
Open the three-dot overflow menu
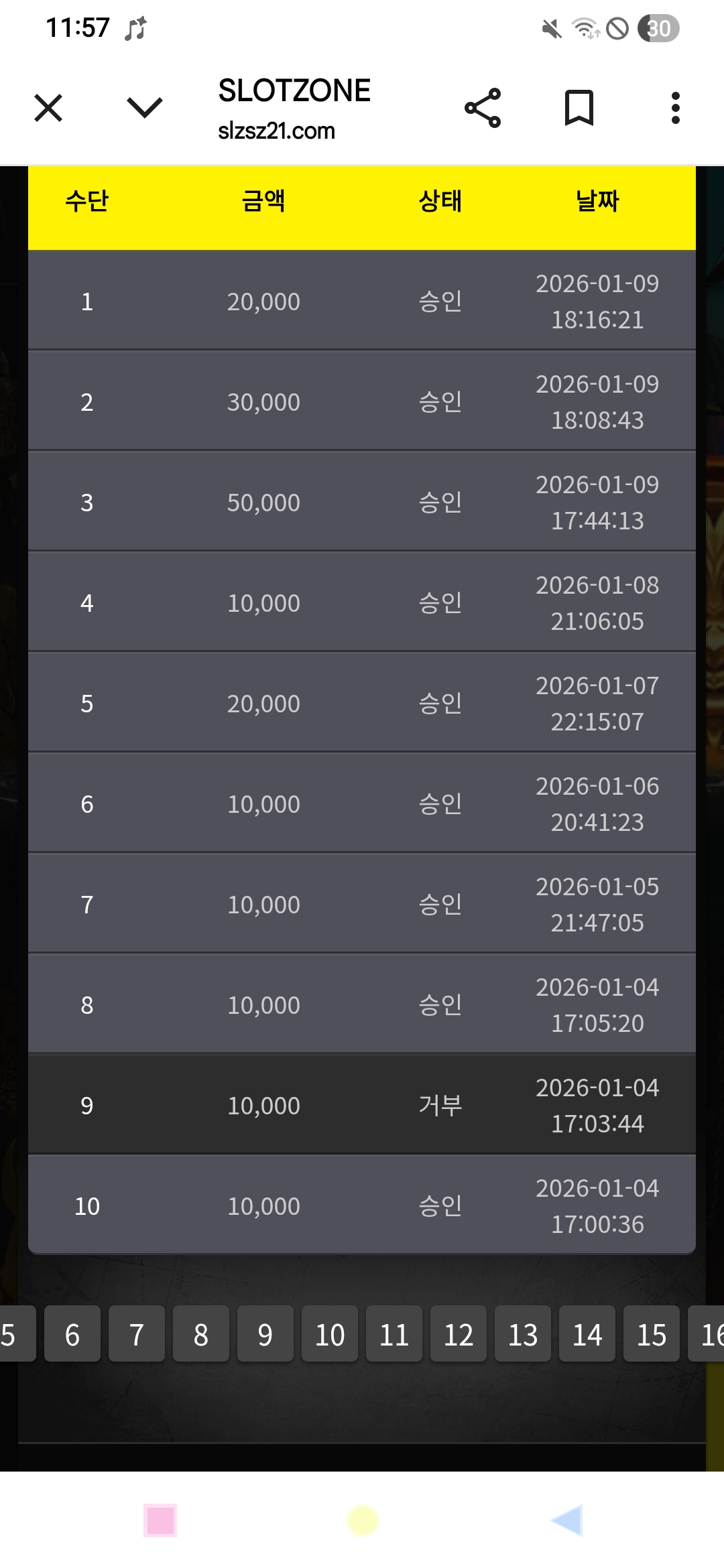point(675,108)
